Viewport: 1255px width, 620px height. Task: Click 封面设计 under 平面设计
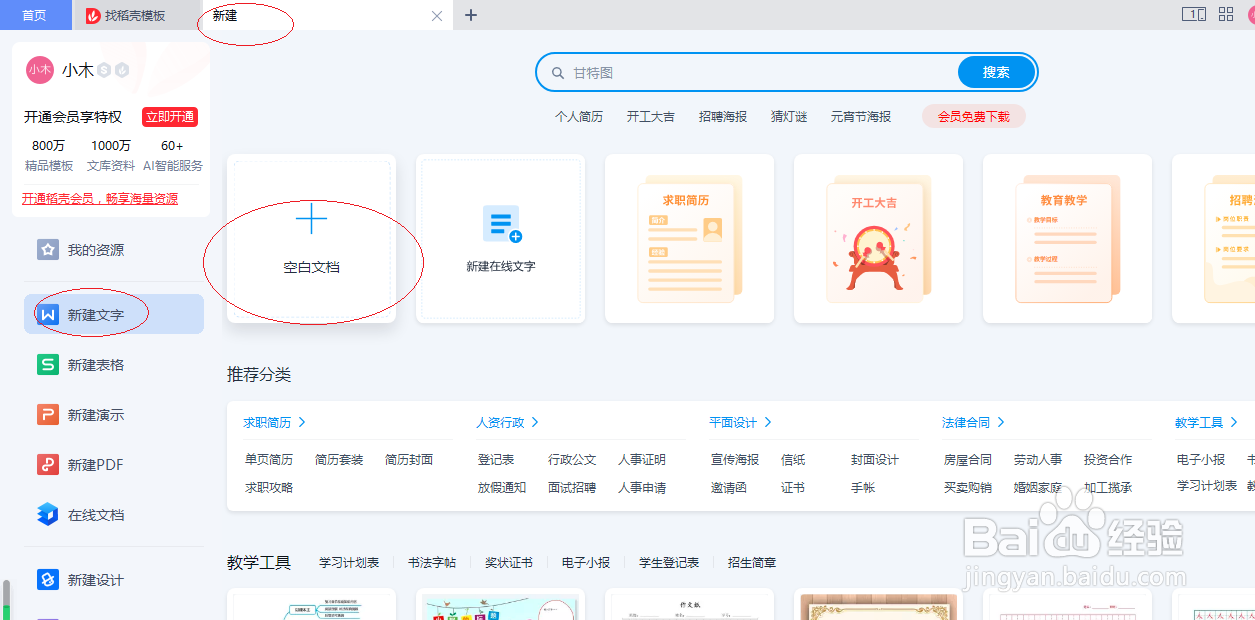875,460
